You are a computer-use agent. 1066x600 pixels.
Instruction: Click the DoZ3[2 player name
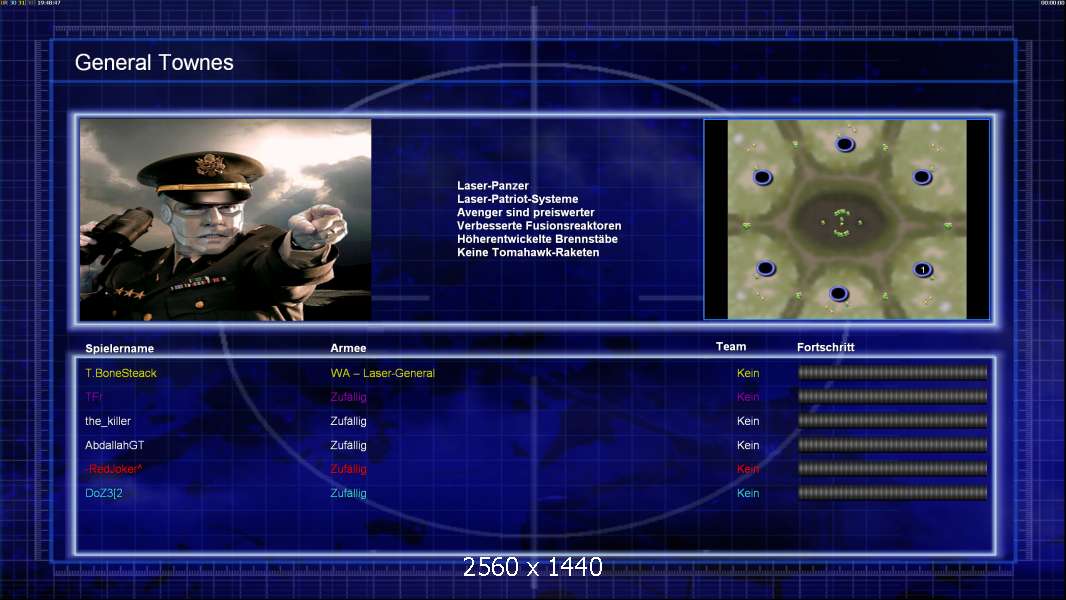(x=104, y=493)
